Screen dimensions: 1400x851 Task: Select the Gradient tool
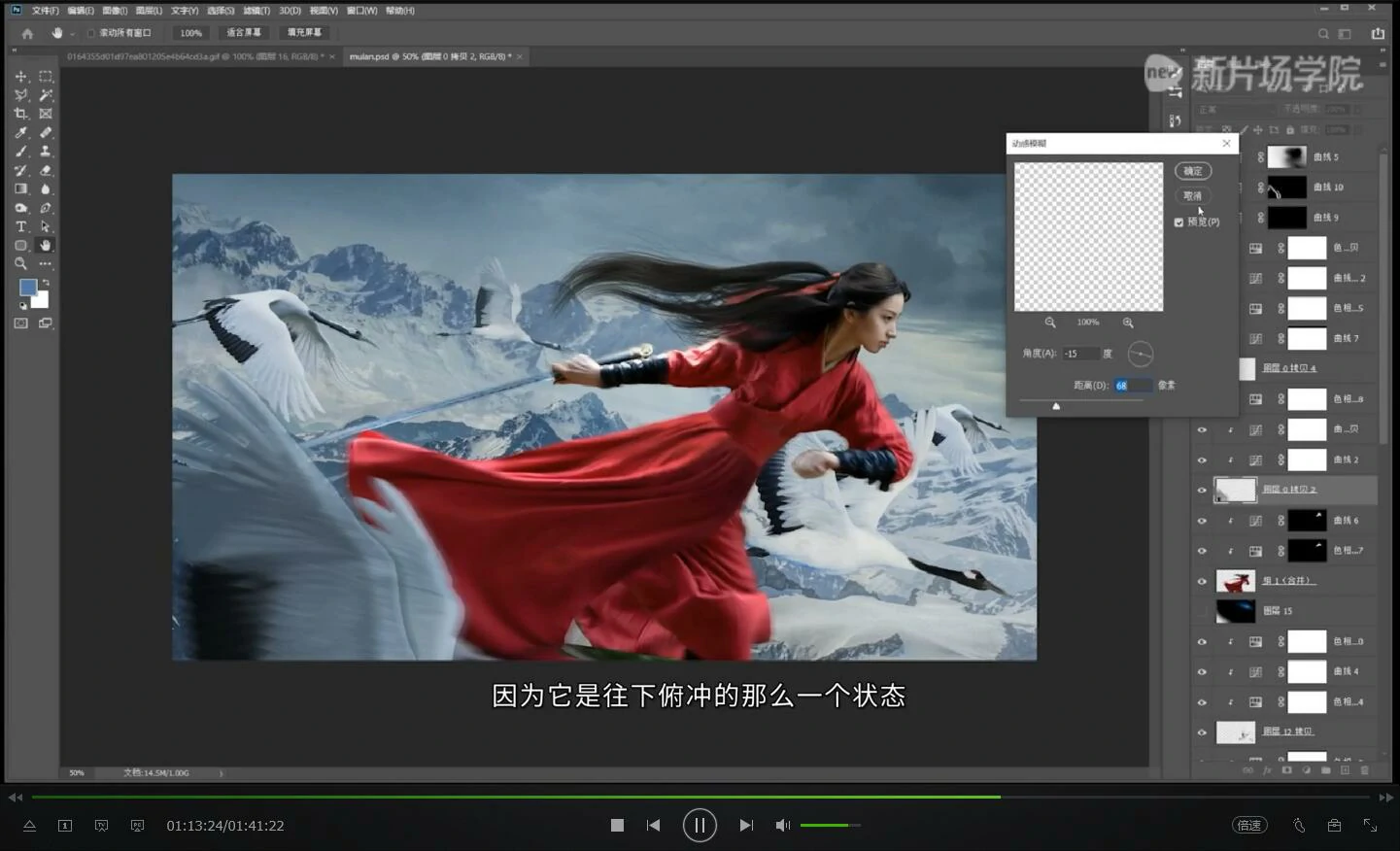coord(20,188)
